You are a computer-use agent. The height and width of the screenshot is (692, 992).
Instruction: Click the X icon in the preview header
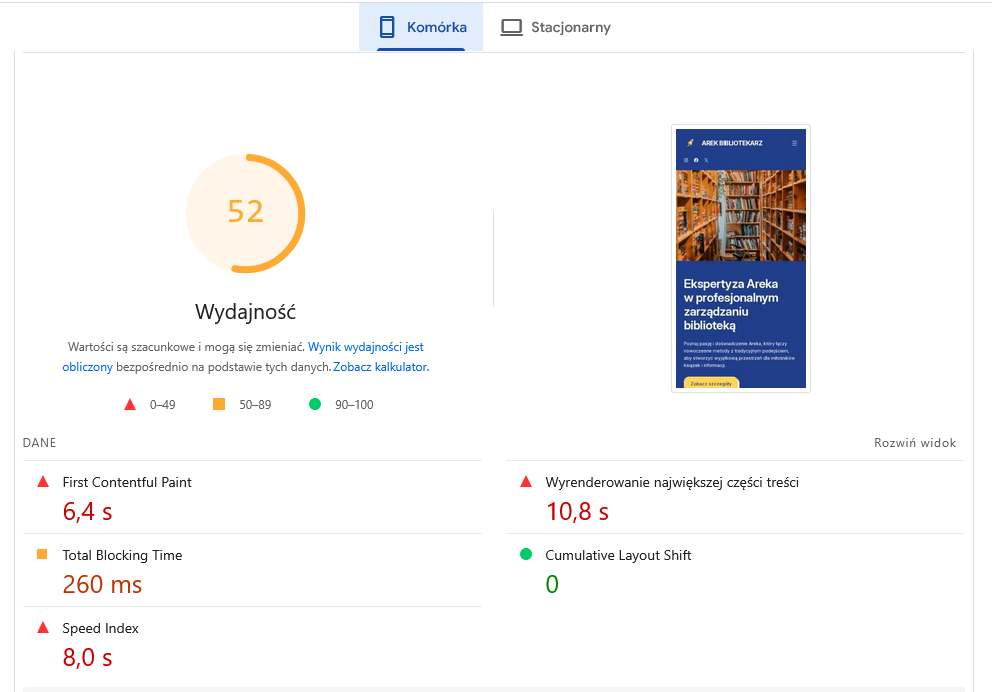pos(706,160)
